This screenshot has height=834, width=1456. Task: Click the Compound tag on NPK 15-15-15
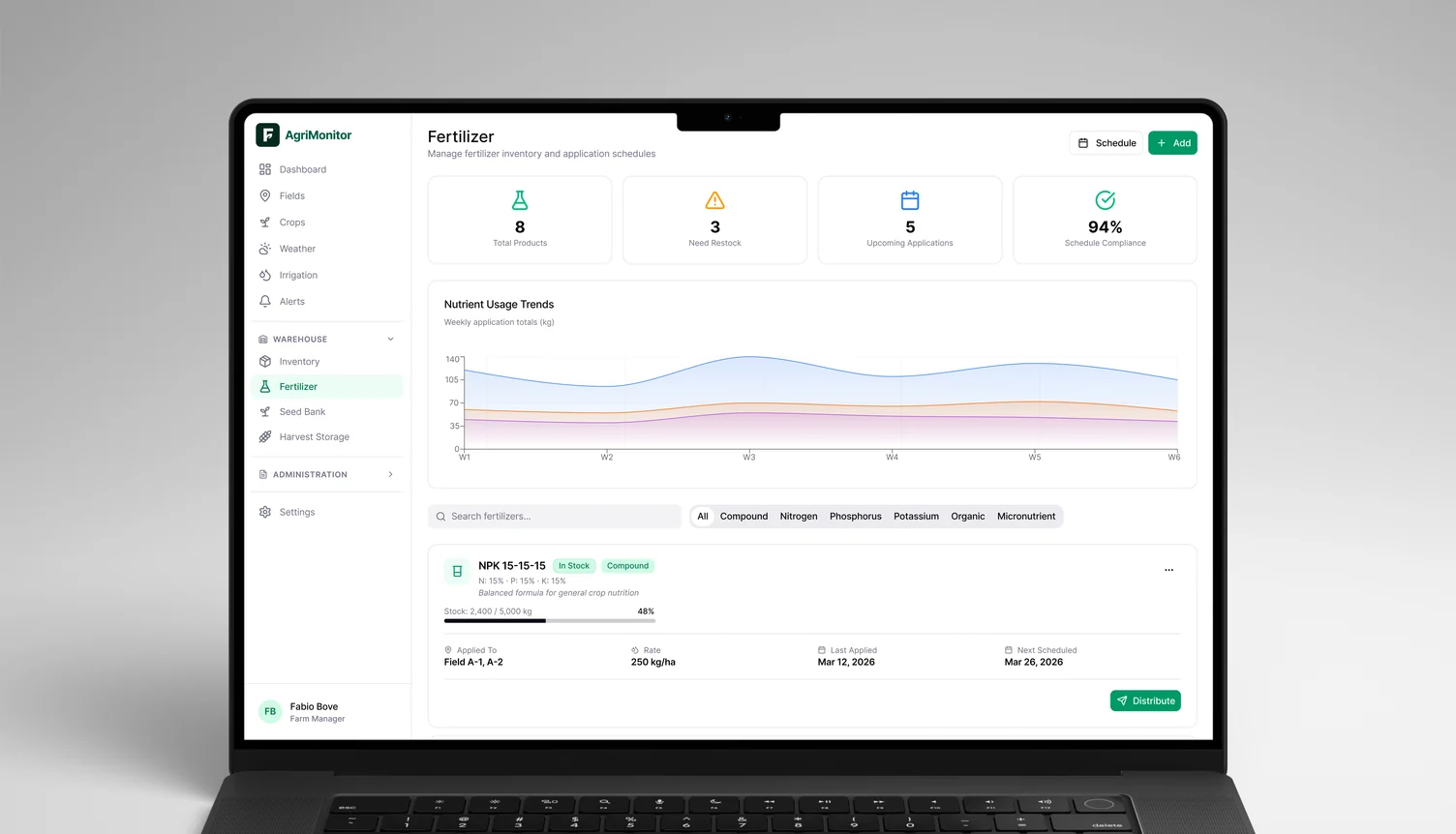tap(628, 566)
